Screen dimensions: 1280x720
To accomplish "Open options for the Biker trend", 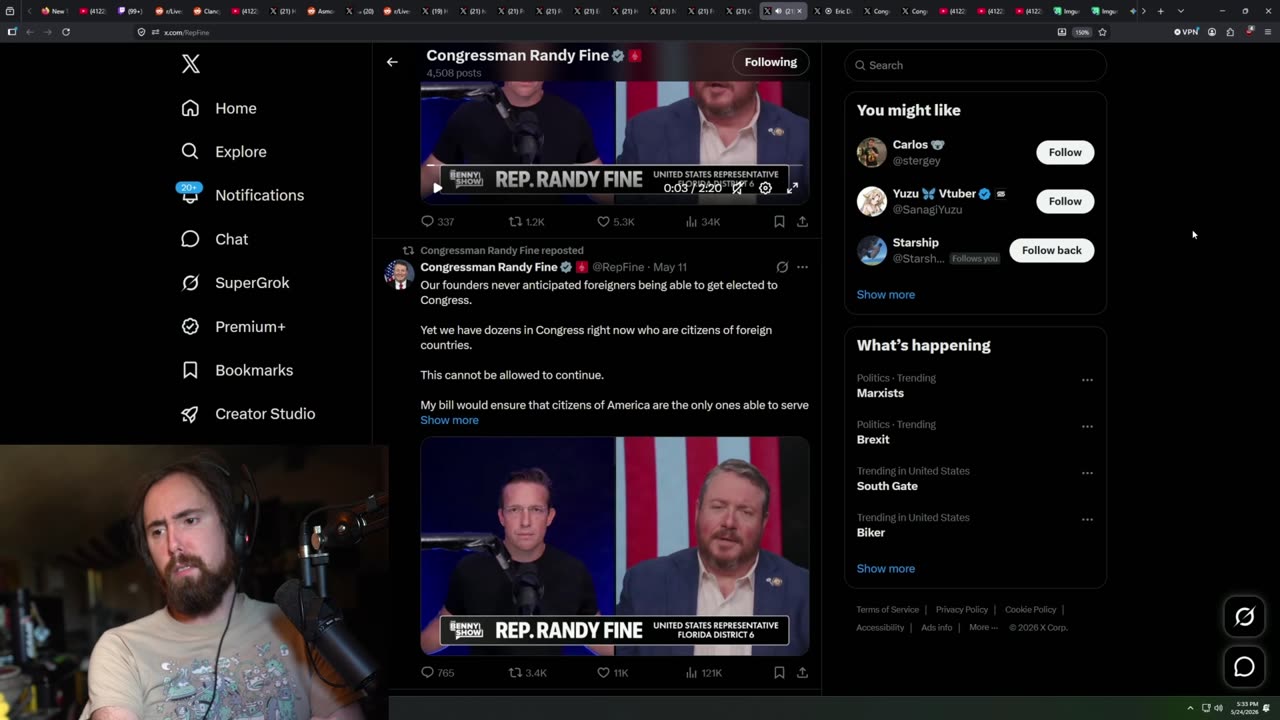I will point(1087,519).
